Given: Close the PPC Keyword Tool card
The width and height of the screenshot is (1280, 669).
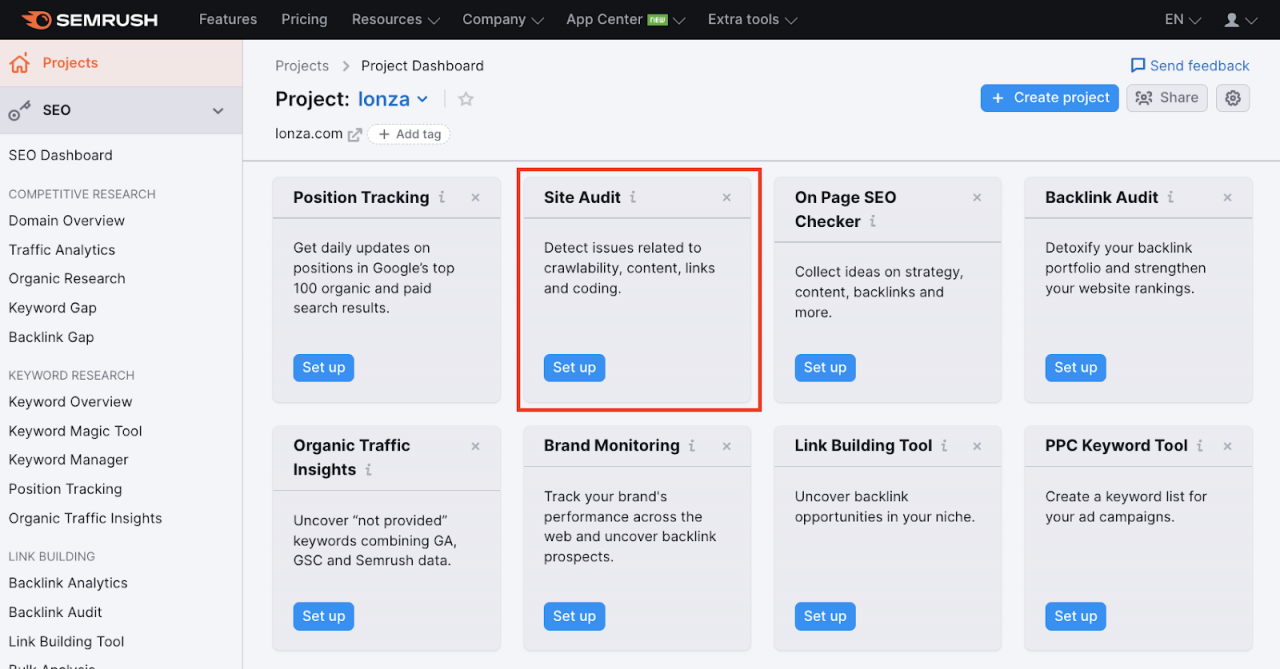Looking at the screenshot, I should [1228, 446].
